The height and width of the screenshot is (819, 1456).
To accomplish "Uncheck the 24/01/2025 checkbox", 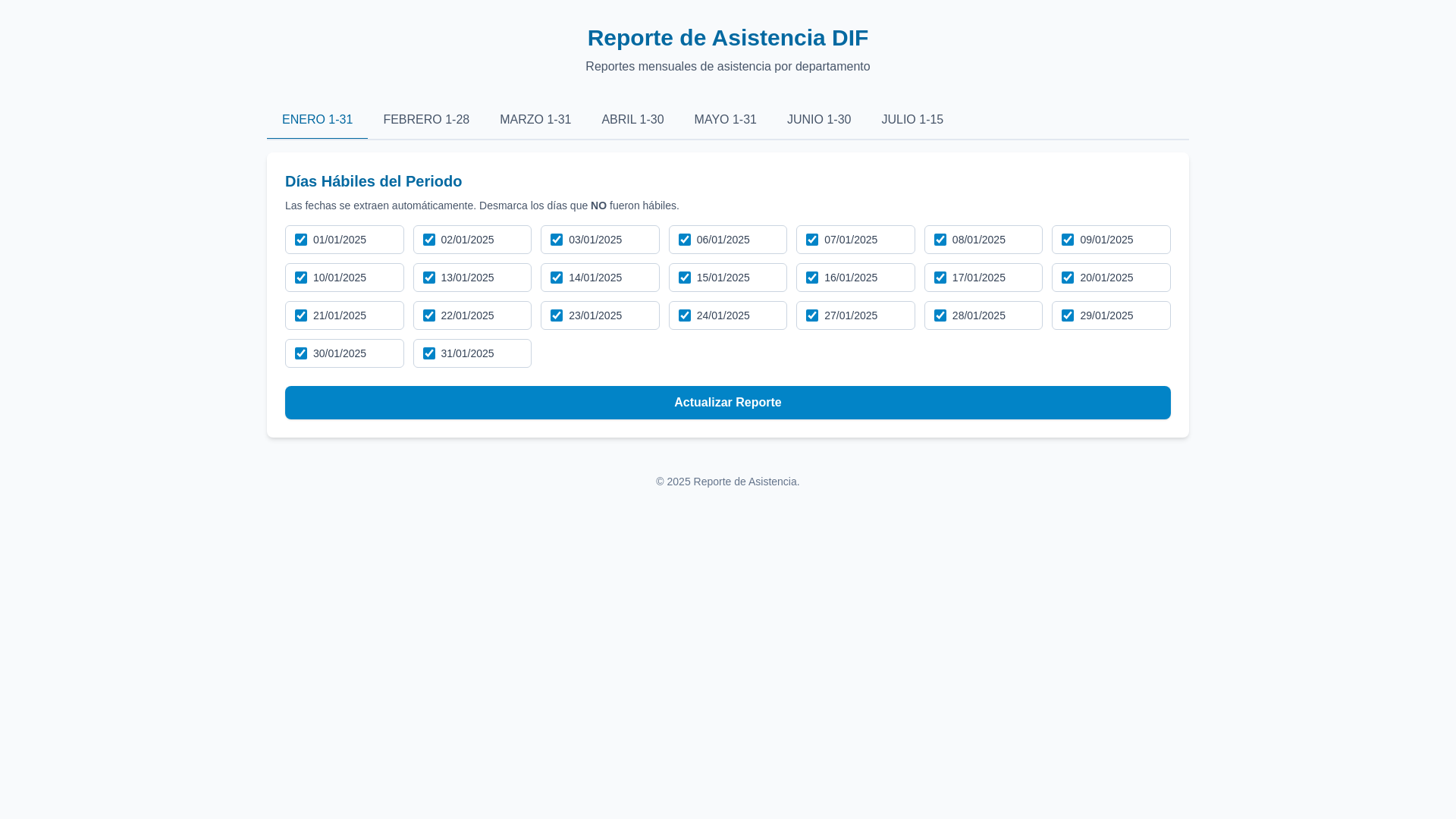I will pos(685,315).
